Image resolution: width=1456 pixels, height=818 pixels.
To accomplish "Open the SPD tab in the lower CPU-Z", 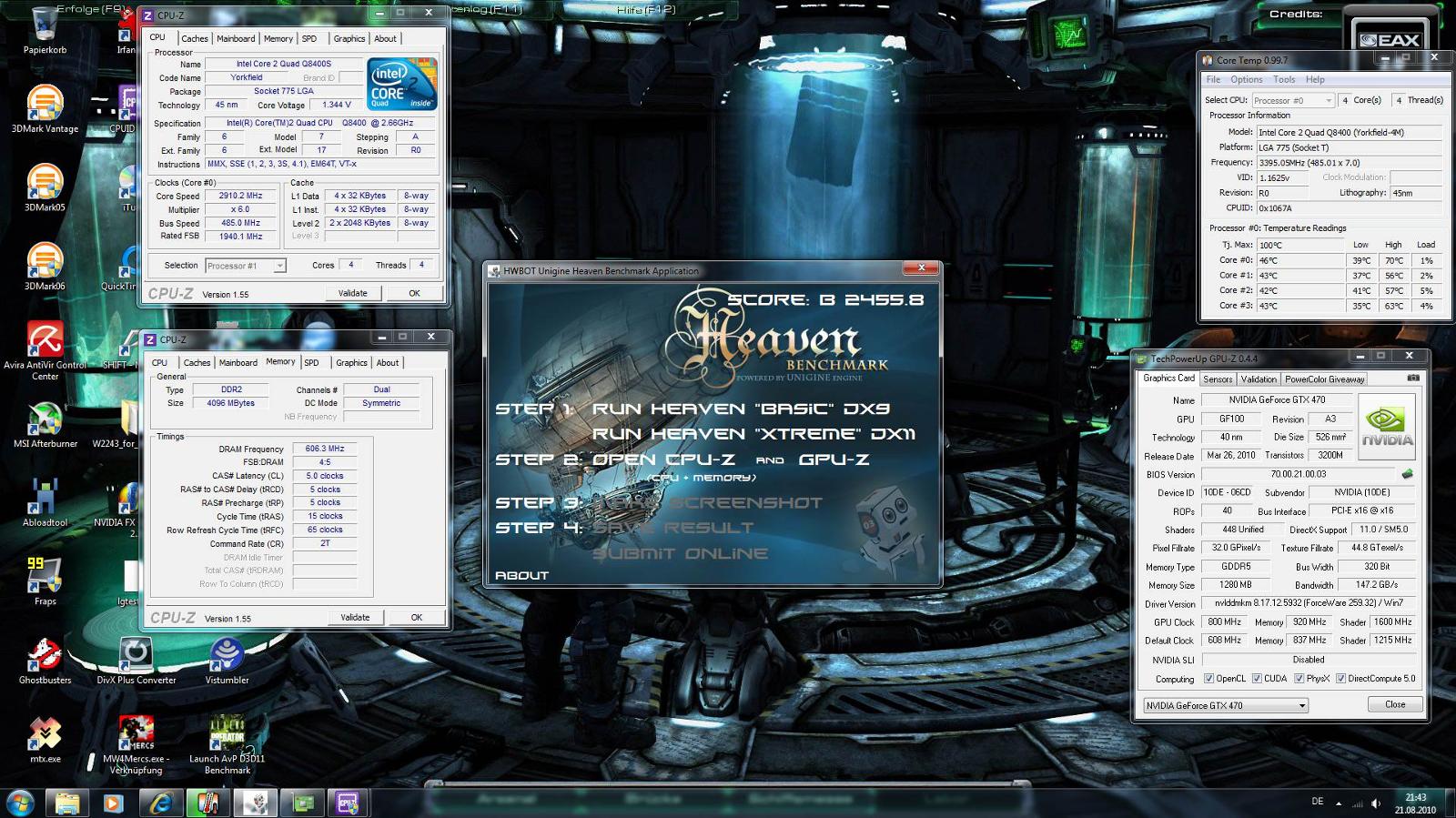I will tap(311, 362).
